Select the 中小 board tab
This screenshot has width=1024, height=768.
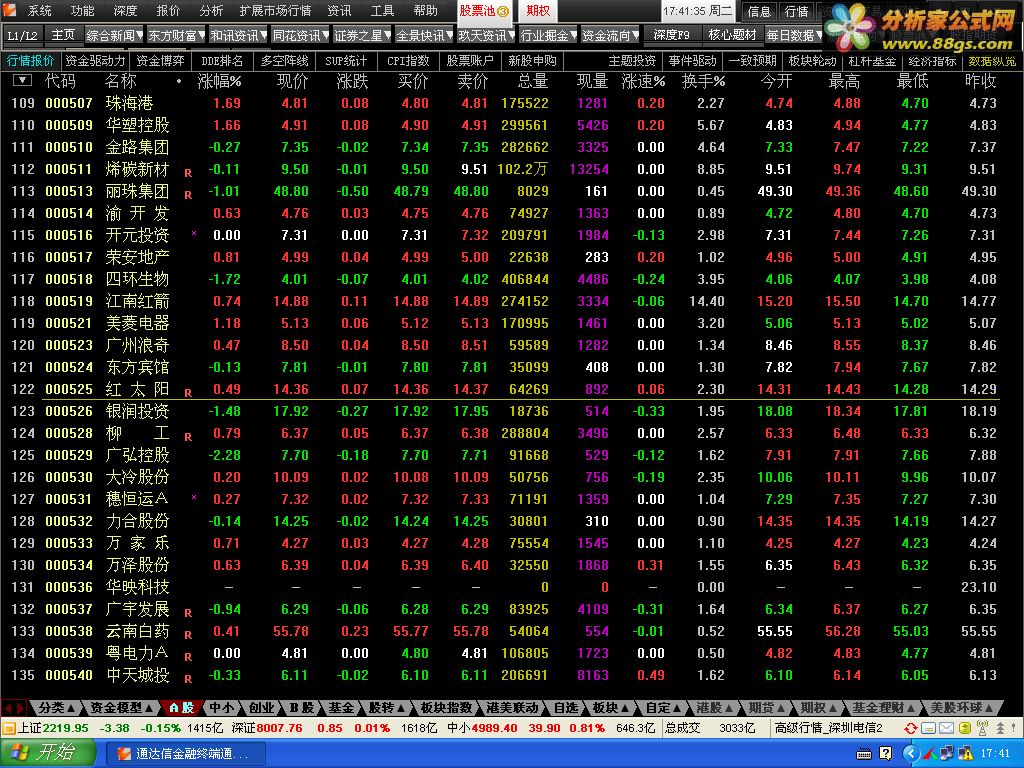point(221,707)
